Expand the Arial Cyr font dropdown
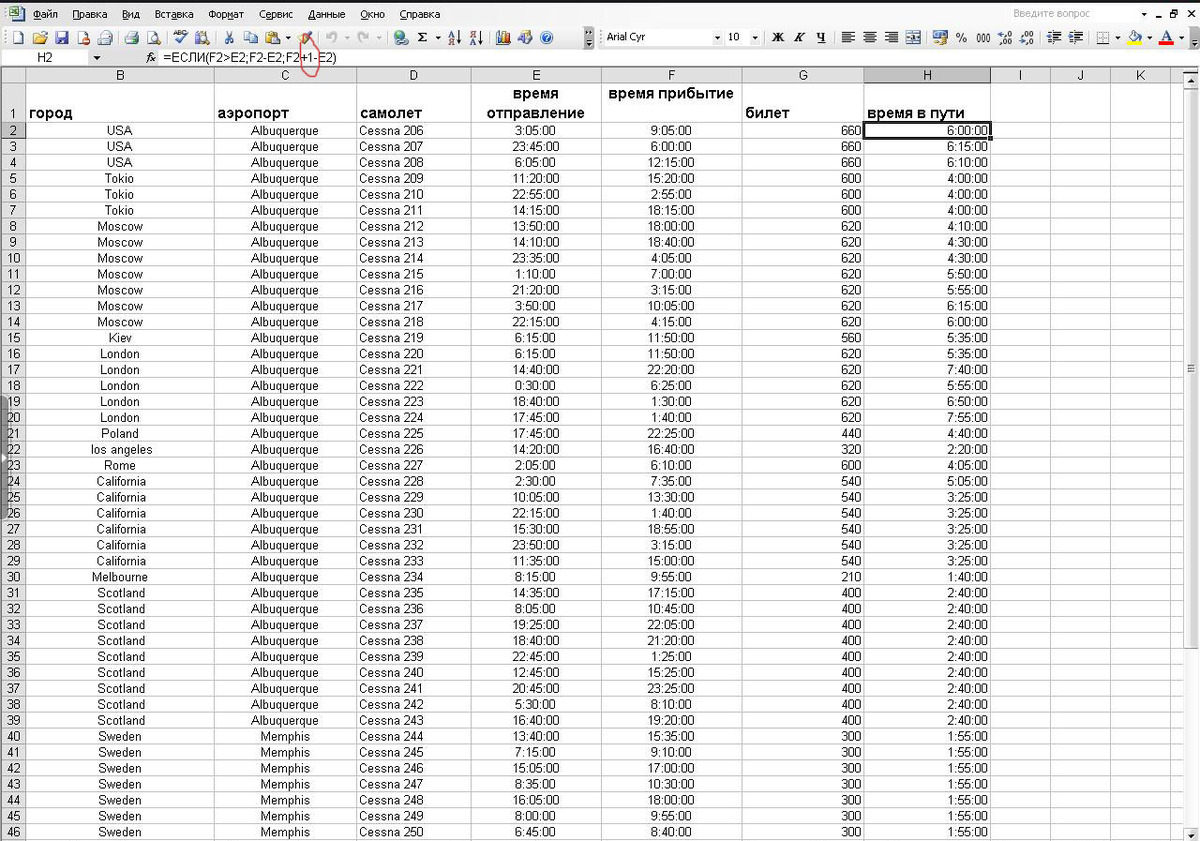This screenshot has height=841, width=1200. (717, 37)
